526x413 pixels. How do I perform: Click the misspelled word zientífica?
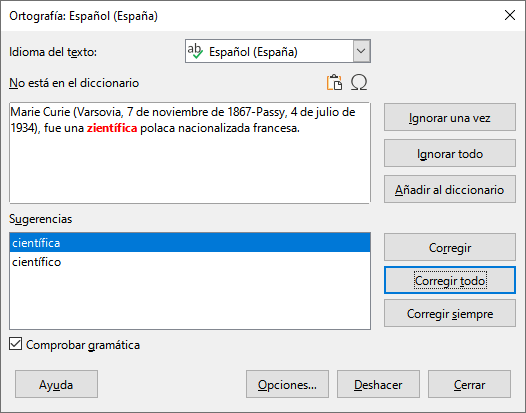(x=112, y=128)
